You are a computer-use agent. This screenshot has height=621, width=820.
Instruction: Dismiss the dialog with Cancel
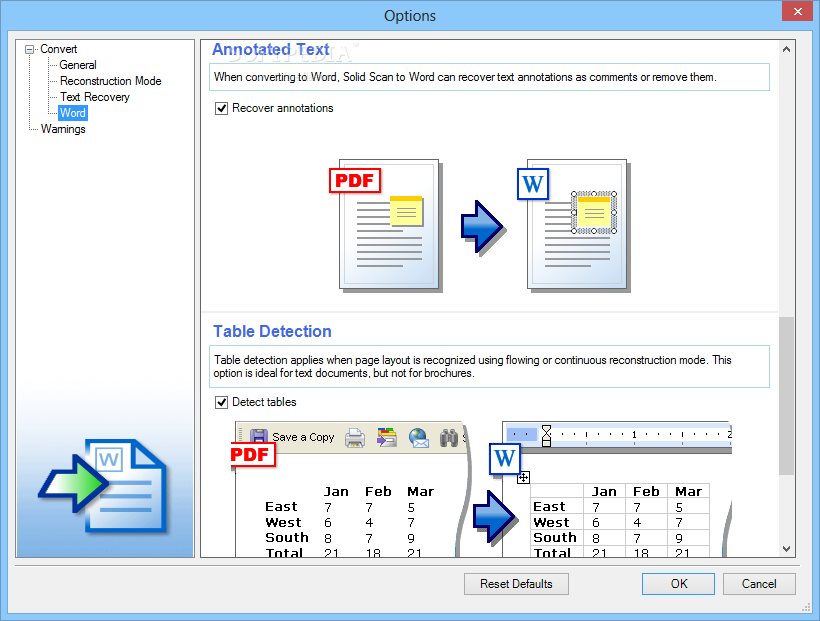tap(759, 584)
